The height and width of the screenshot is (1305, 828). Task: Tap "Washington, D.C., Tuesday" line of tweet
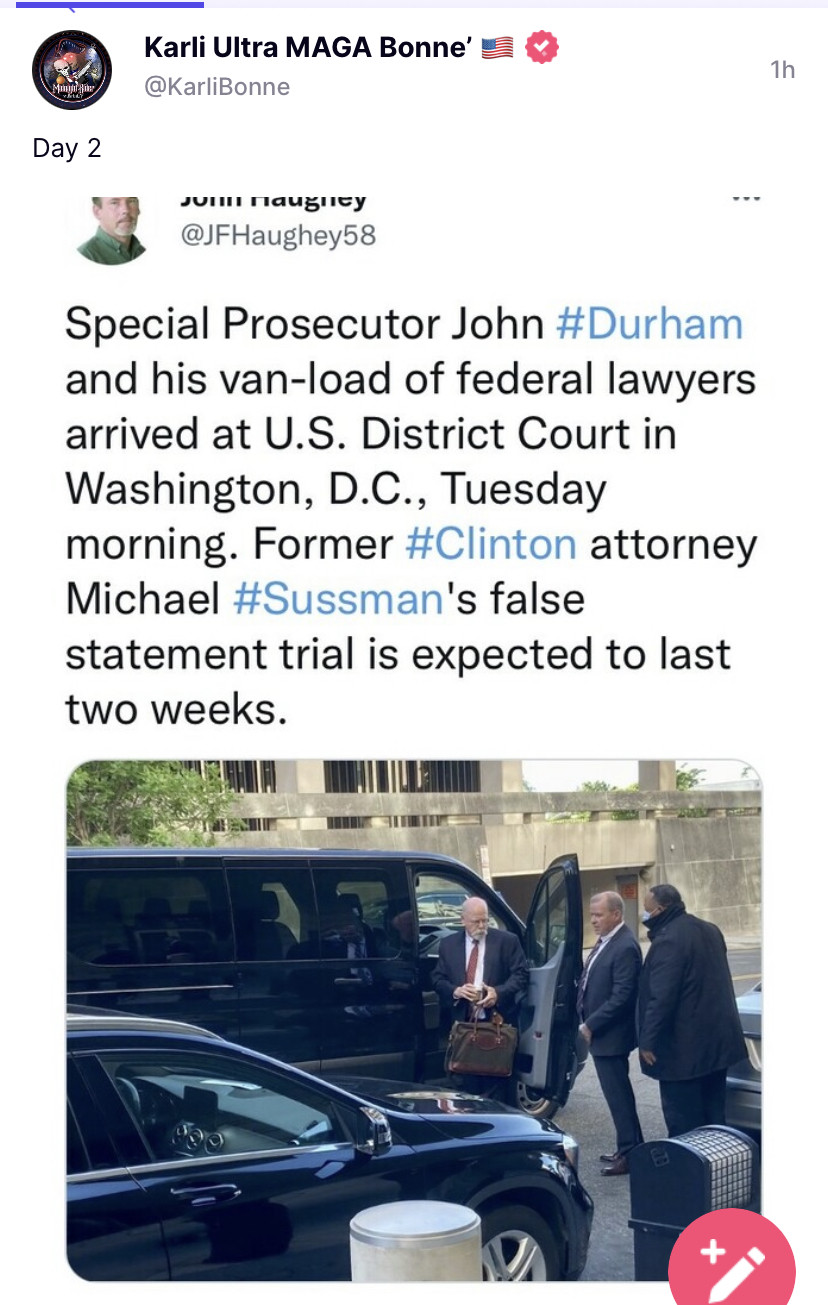point(336,490)
